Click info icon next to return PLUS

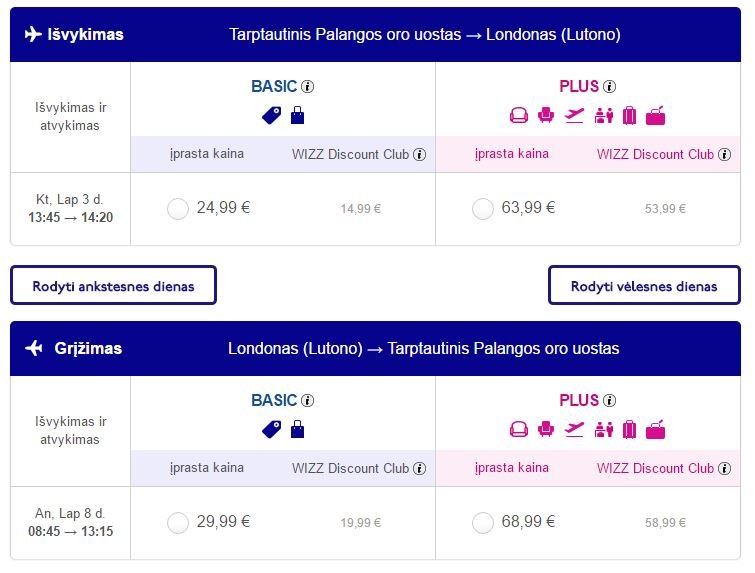pos(610,401)
